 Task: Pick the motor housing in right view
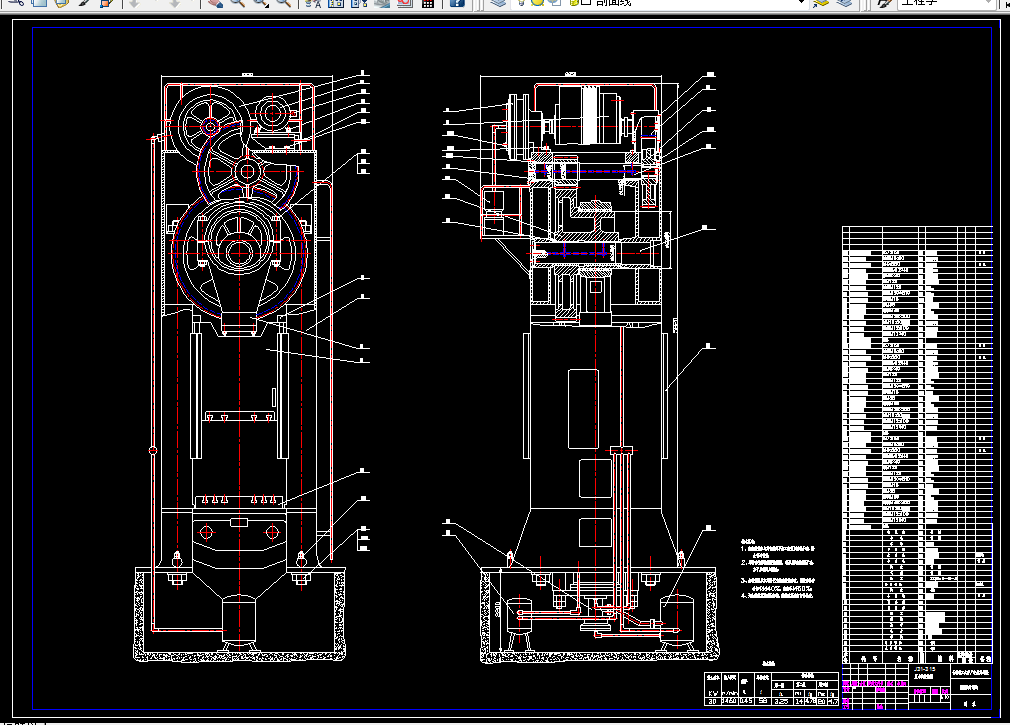click(585, 114)
